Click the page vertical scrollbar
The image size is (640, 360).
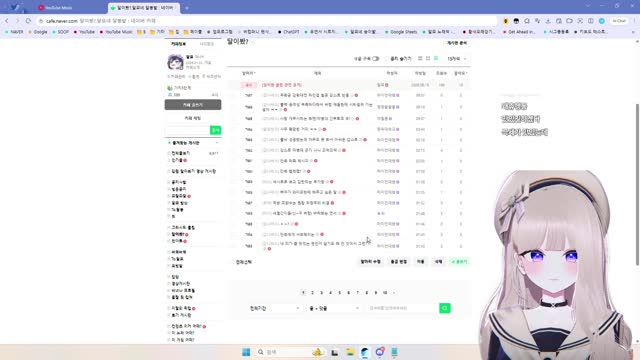coord(637,184)
